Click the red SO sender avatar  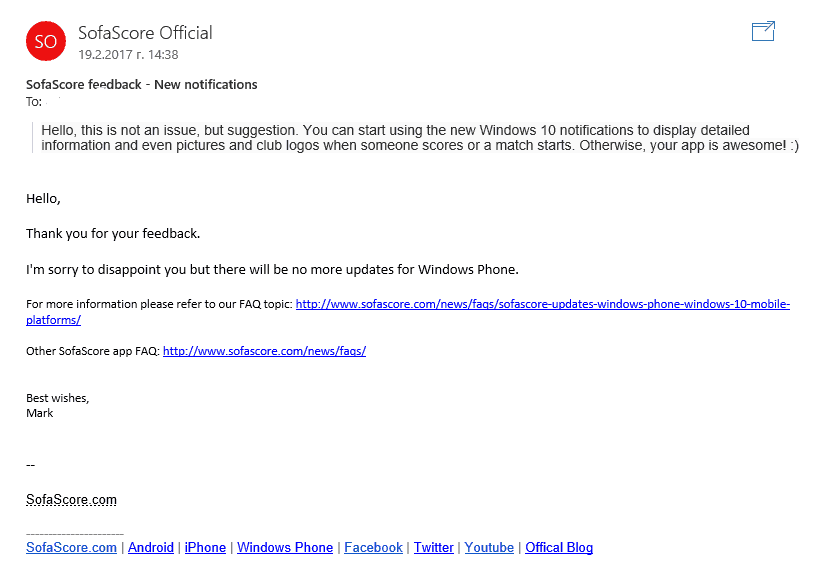click(46, 41)
